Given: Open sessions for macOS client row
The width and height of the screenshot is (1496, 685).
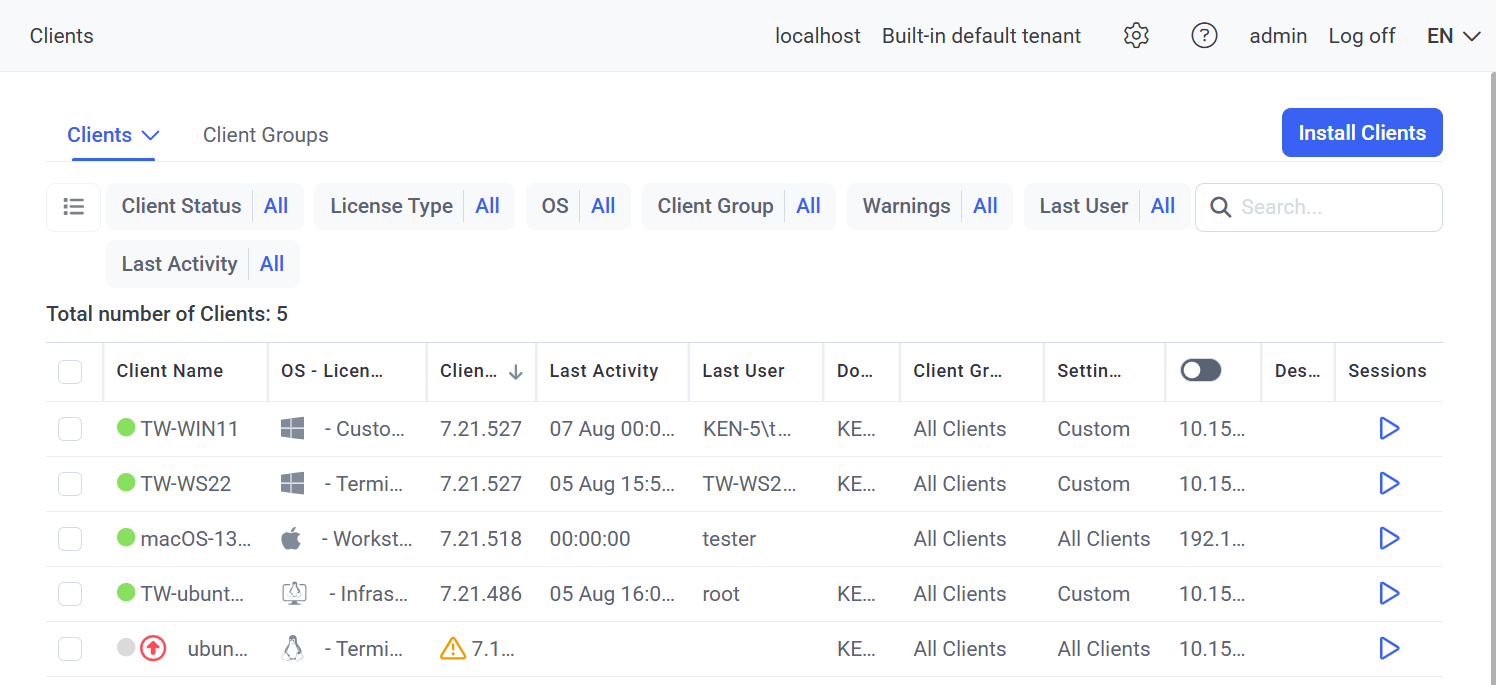Looking at the screenshot, I should (x=1388, y=539).
